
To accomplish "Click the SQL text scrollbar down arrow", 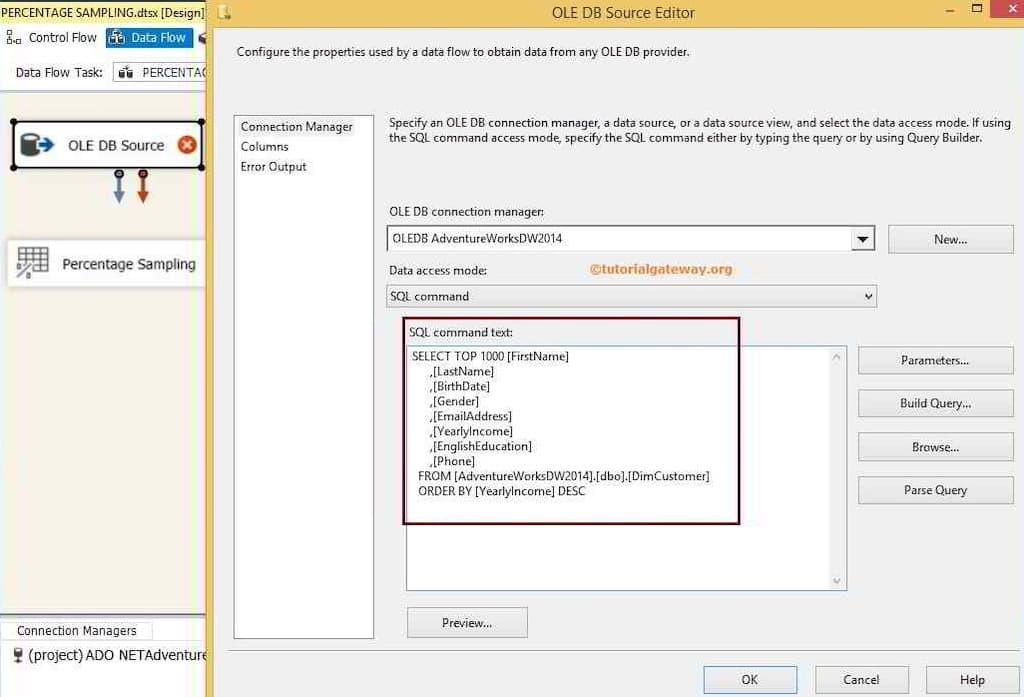I will tap(837, 581).
